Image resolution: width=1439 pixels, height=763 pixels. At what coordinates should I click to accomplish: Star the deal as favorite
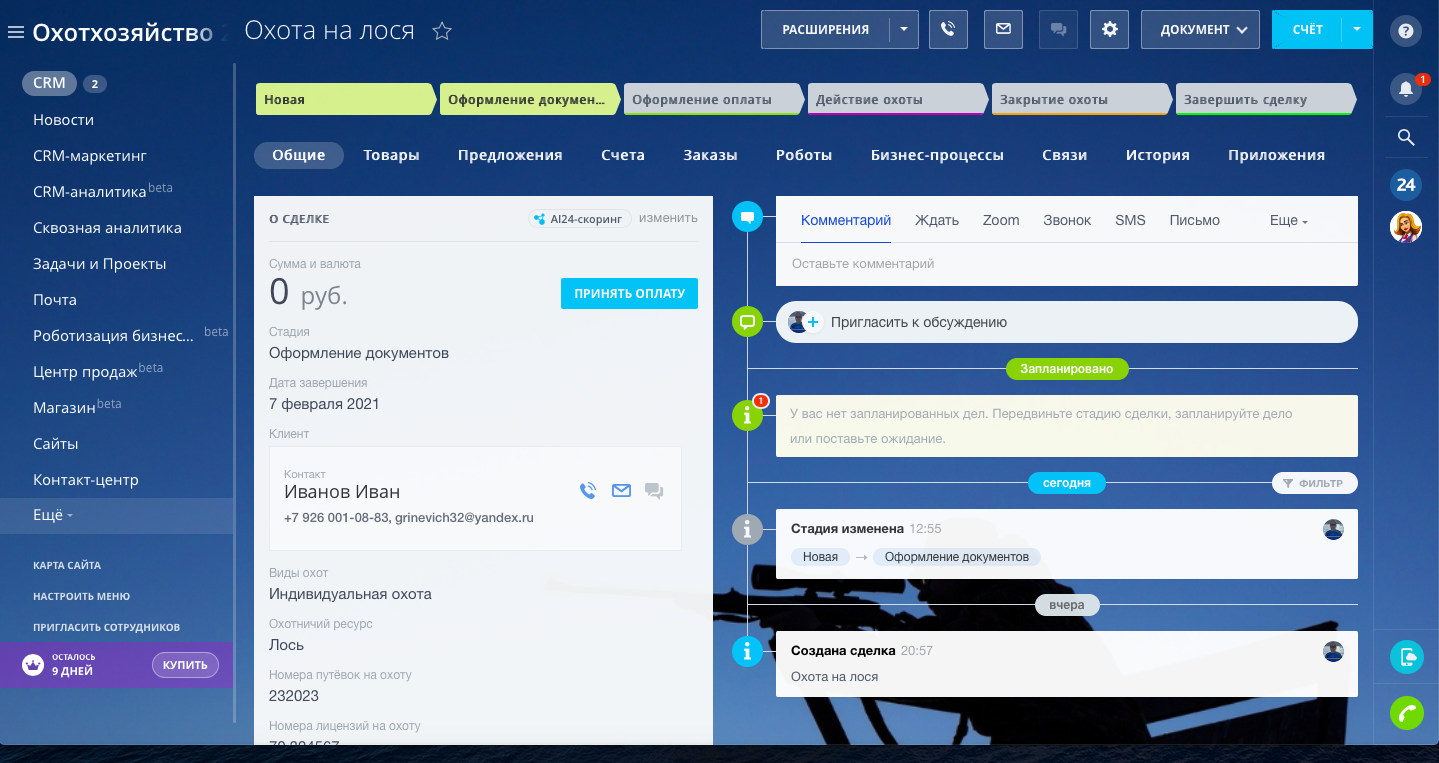442,31
